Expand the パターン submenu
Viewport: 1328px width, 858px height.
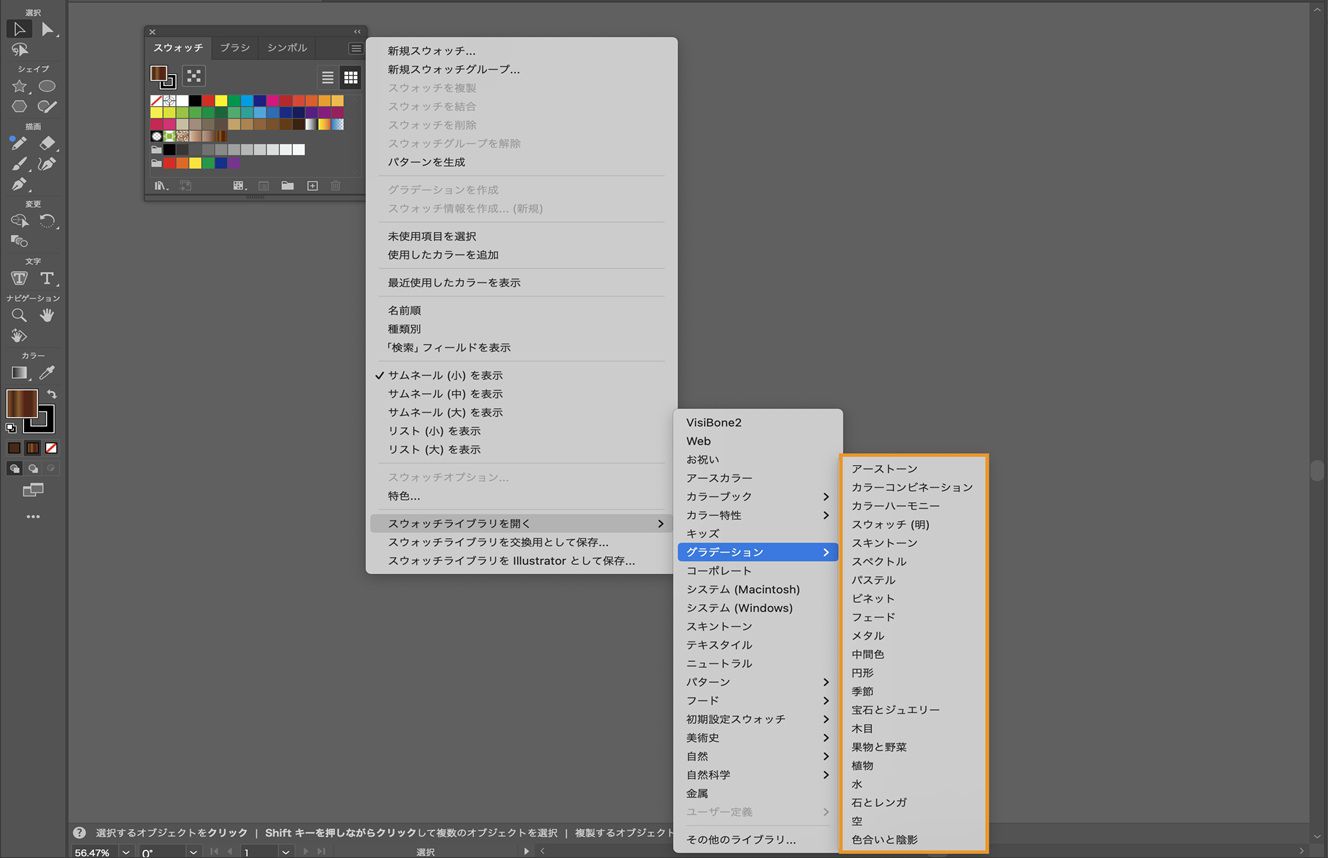point(758,682)
